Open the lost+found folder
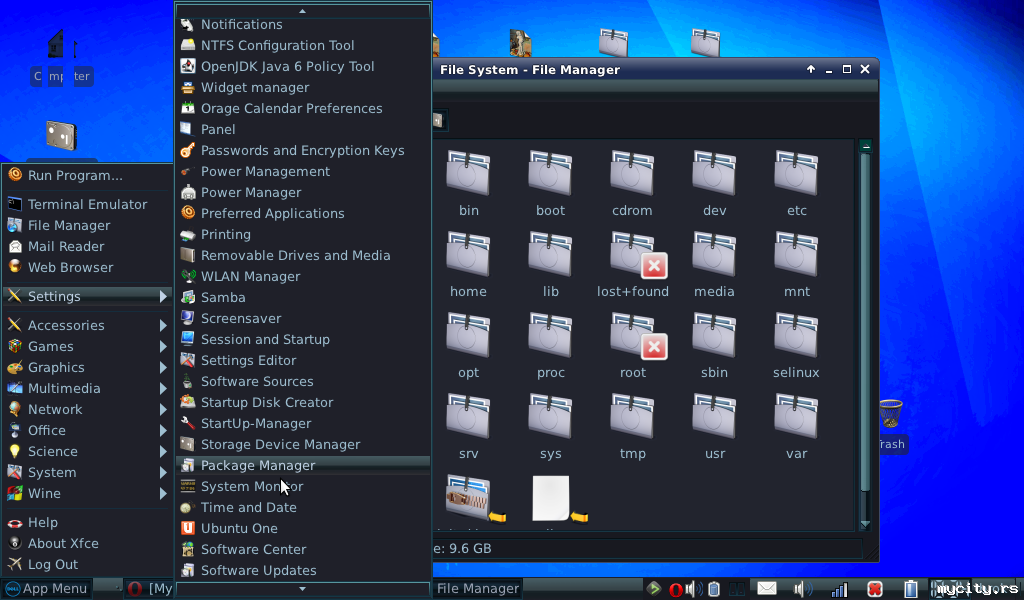Screen dimensions: 1024x600 [632, 264]
